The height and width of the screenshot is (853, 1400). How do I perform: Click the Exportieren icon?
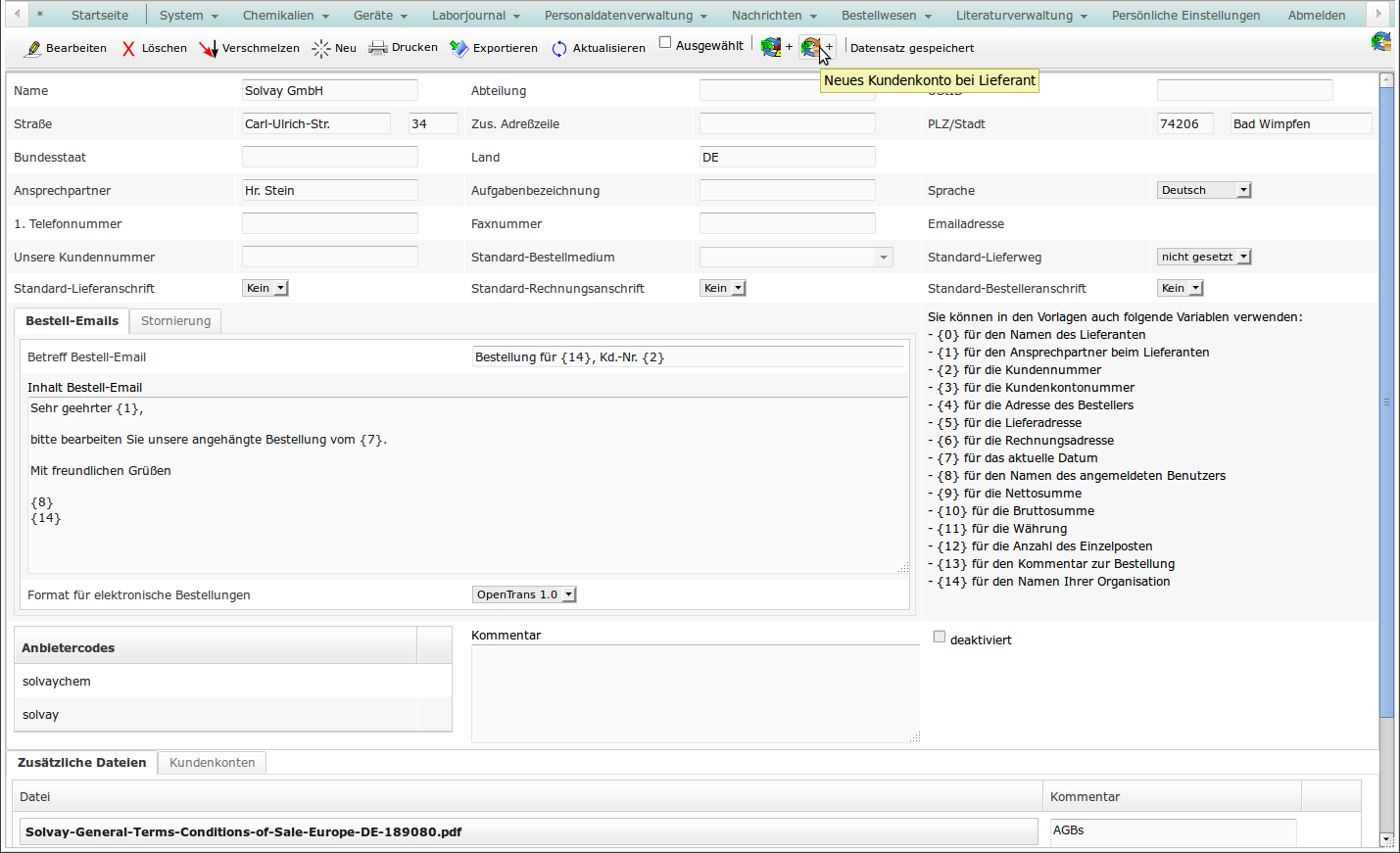pos(459,48)
